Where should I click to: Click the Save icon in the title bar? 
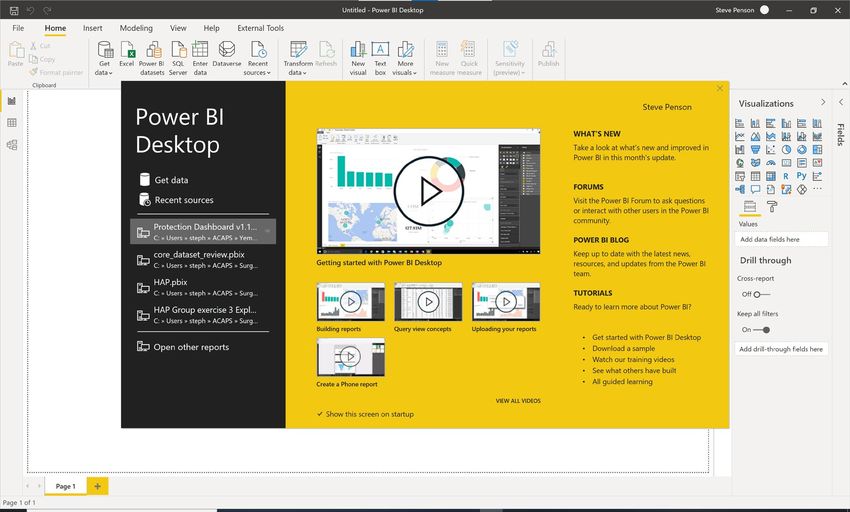(14, 10)
